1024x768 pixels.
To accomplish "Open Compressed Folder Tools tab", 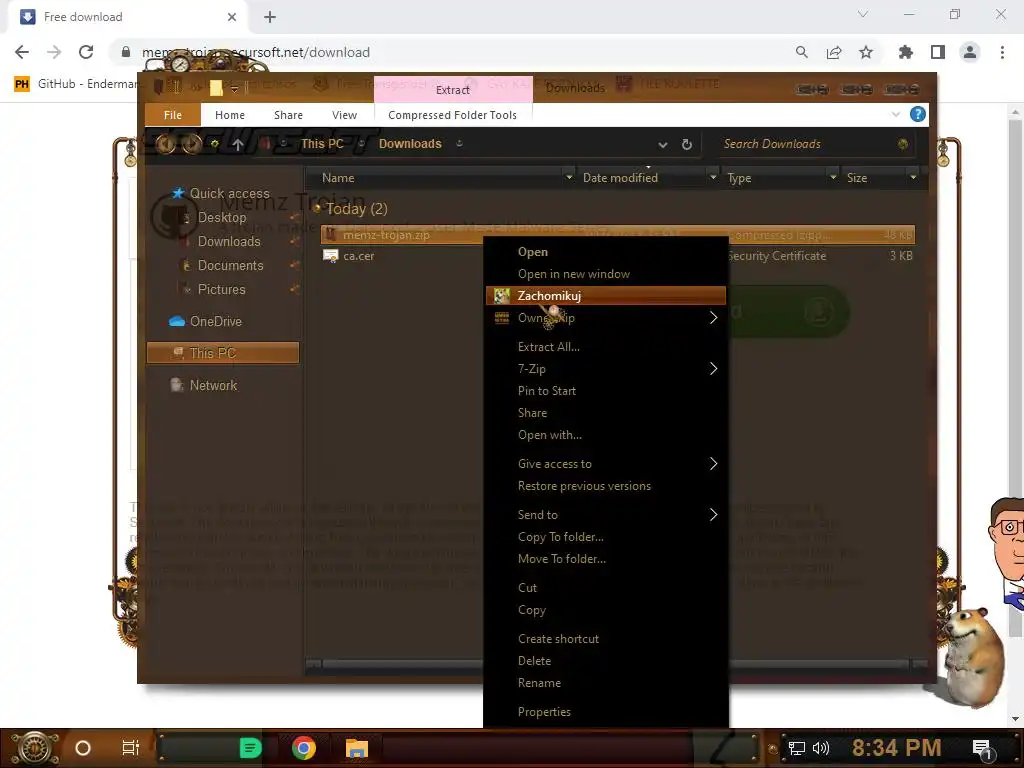I will click(453, 115).
